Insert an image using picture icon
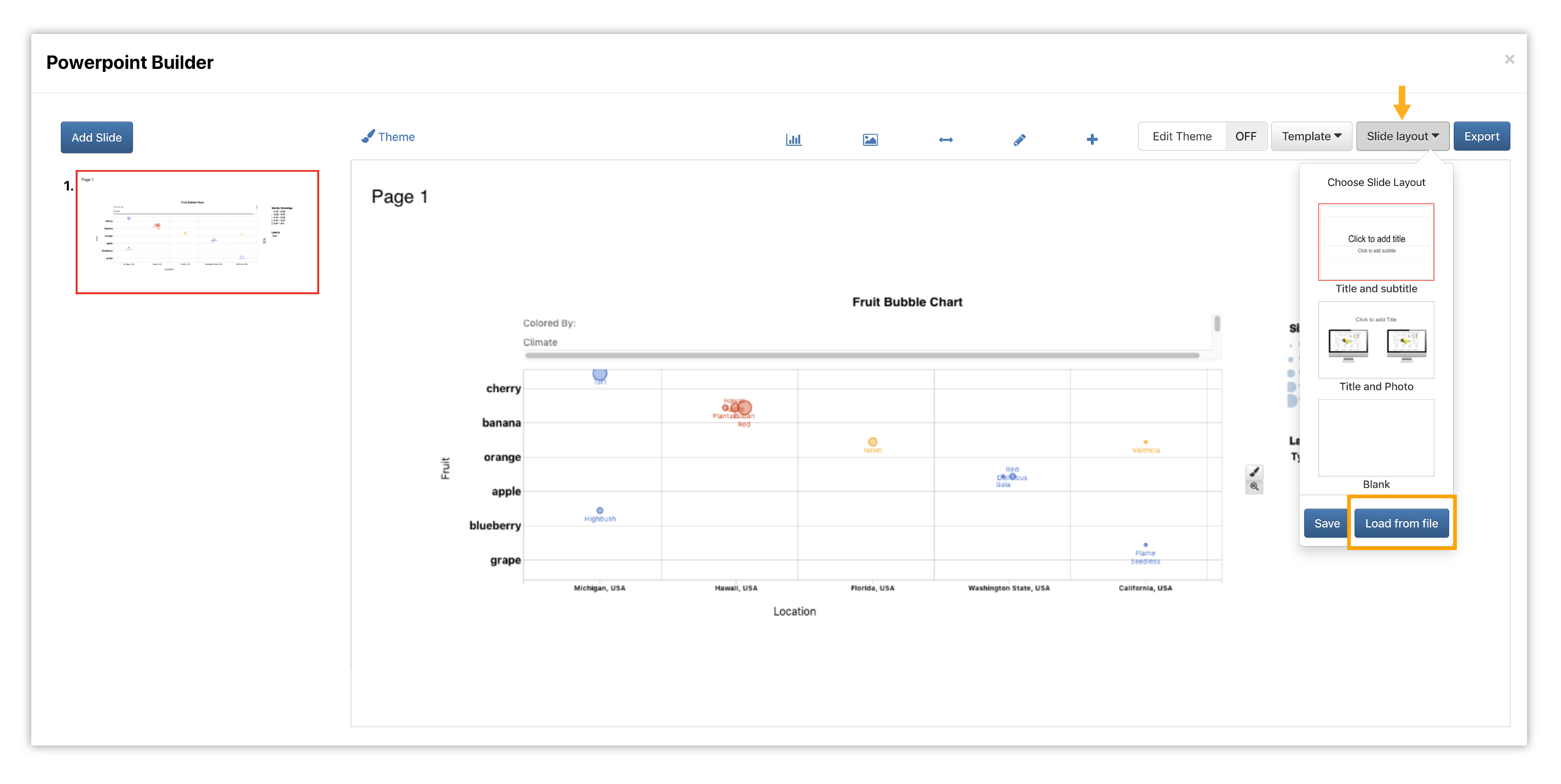The image size is (1561, 784). tap(870, 140)
